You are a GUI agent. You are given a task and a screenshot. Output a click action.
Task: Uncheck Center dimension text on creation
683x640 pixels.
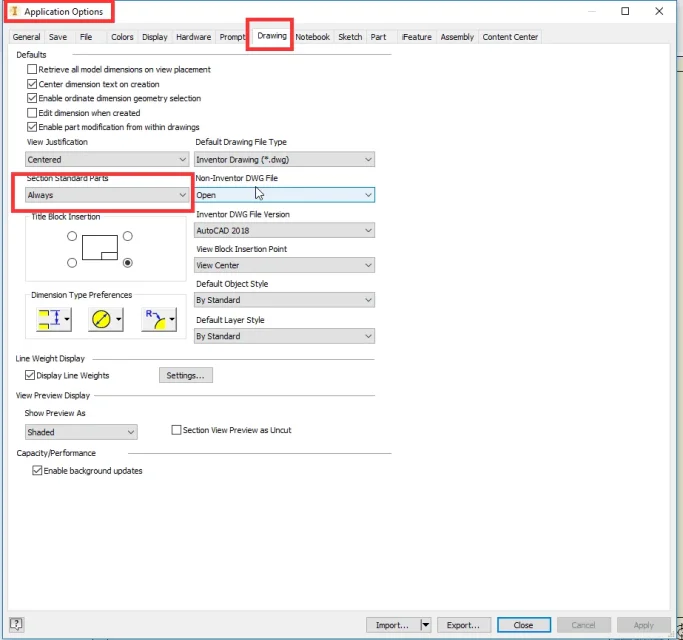[x=32, y=84]
